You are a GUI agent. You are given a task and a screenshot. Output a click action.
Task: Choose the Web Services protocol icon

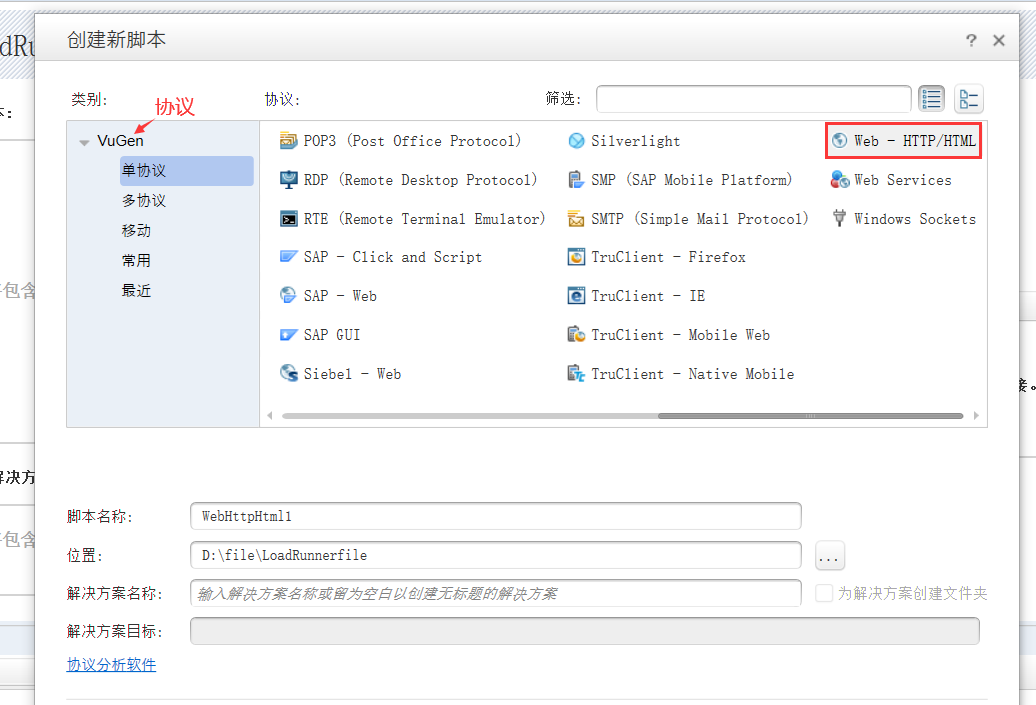point(839,180)
